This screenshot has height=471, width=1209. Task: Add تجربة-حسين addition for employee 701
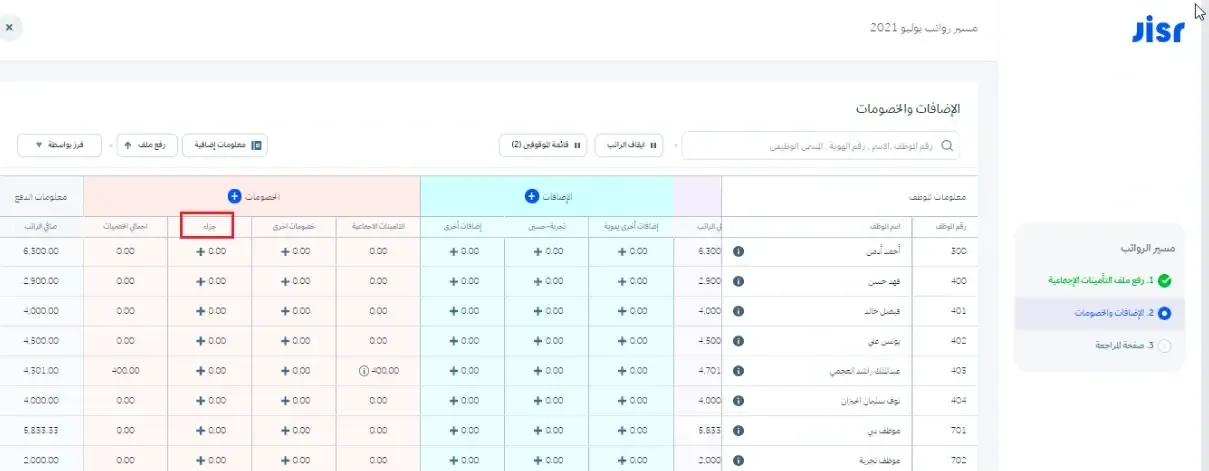pyautogui.click(x=539, y=430)
